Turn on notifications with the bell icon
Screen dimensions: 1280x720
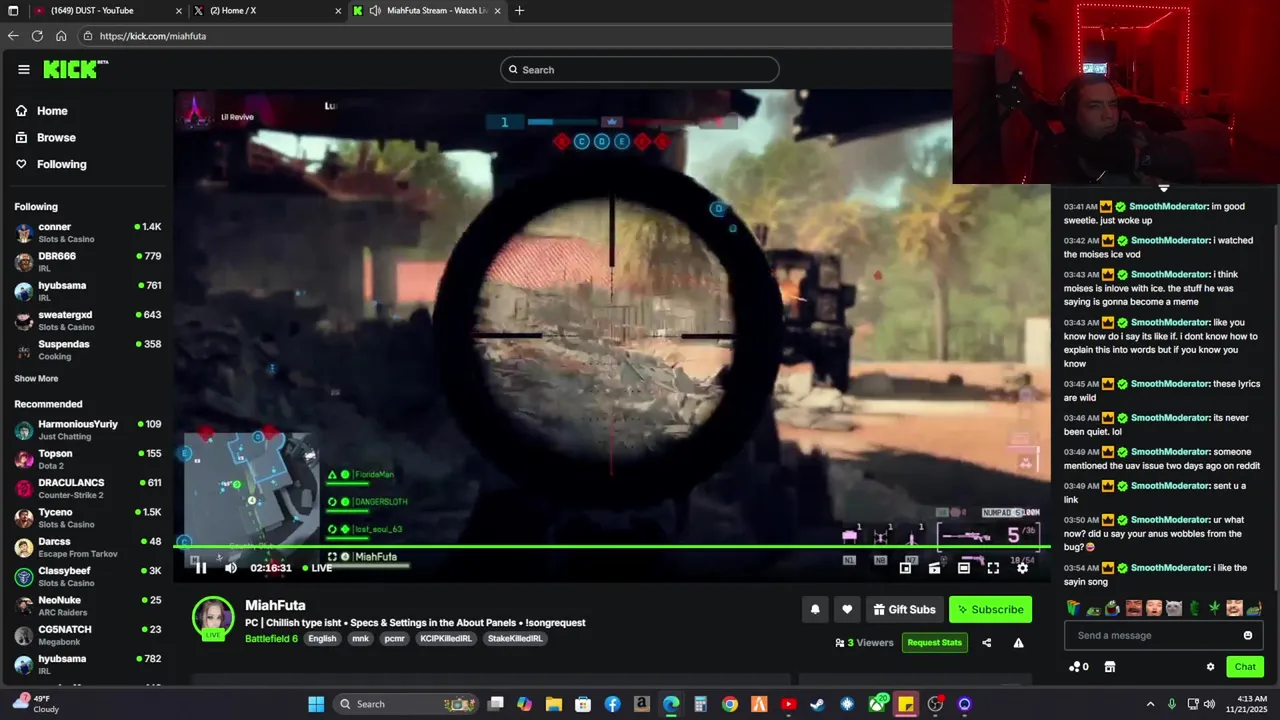pyautogui.click(x=815, y=609)
